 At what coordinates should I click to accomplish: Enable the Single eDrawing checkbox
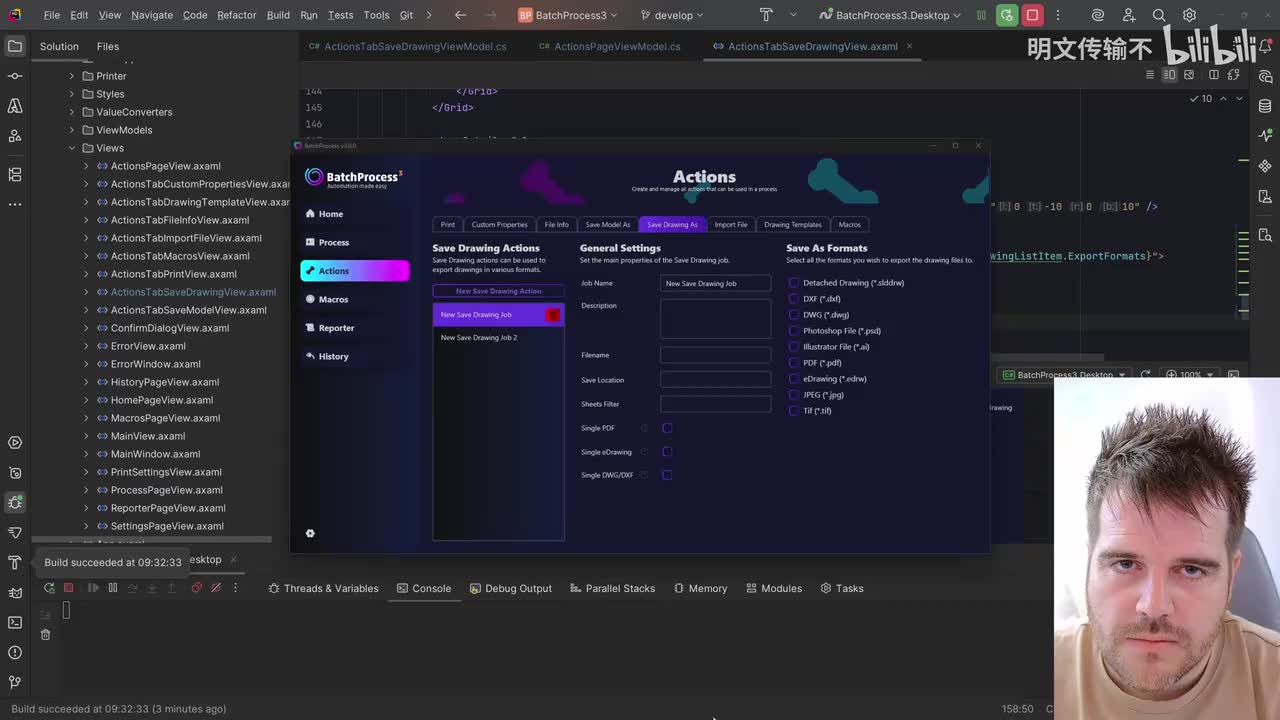coord(667,452)
